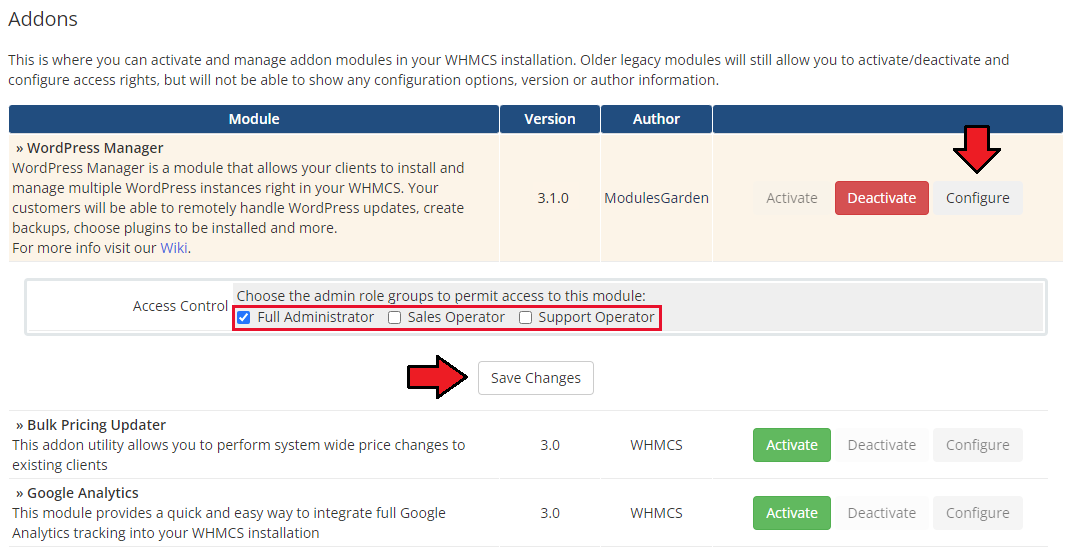Enable the Sales Operator checkbox

point(394,317)
